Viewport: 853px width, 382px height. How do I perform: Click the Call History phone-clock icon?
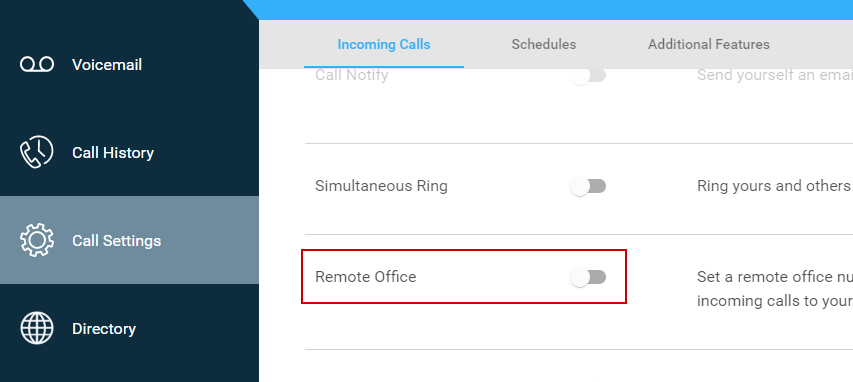(x=37, y=152)
